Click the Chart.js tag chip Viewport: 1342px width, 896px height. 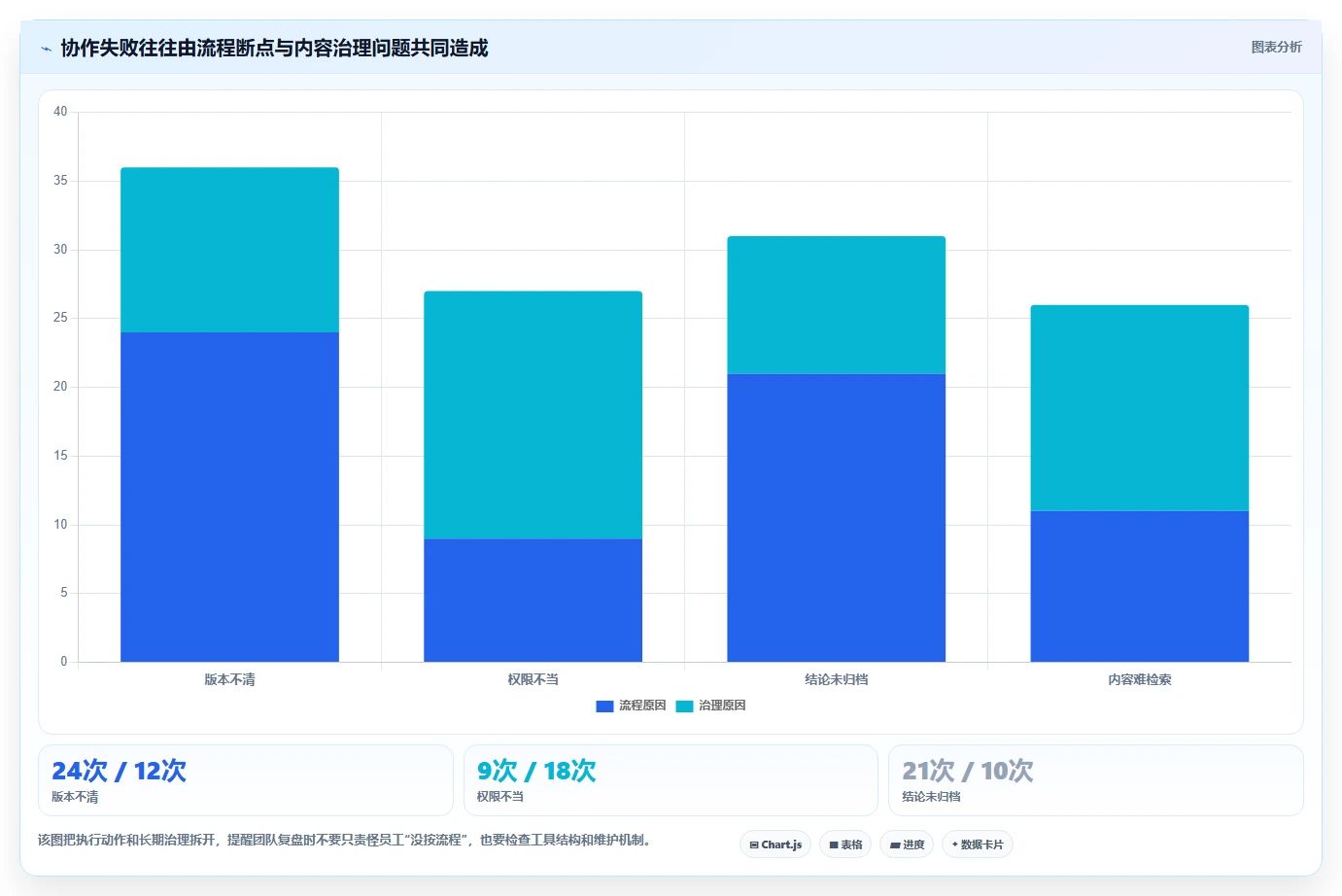(x=775, y=844)
